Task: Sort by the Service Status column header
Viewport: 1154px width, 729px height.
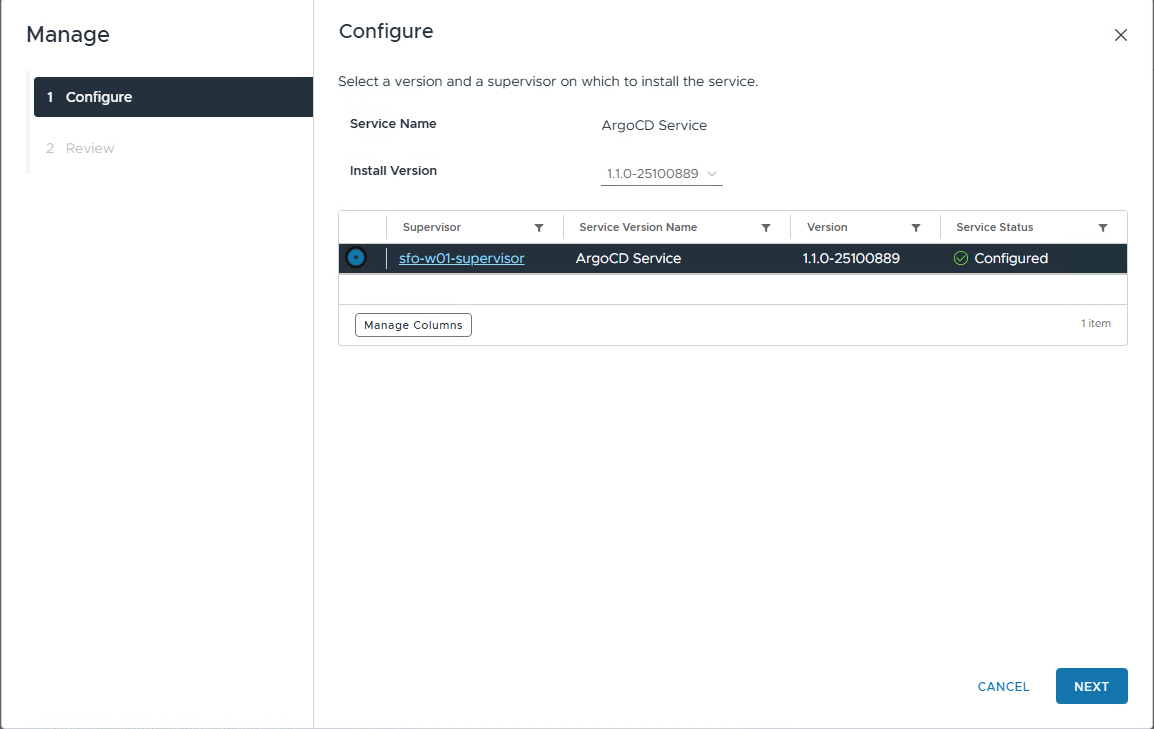Action: 994,228
